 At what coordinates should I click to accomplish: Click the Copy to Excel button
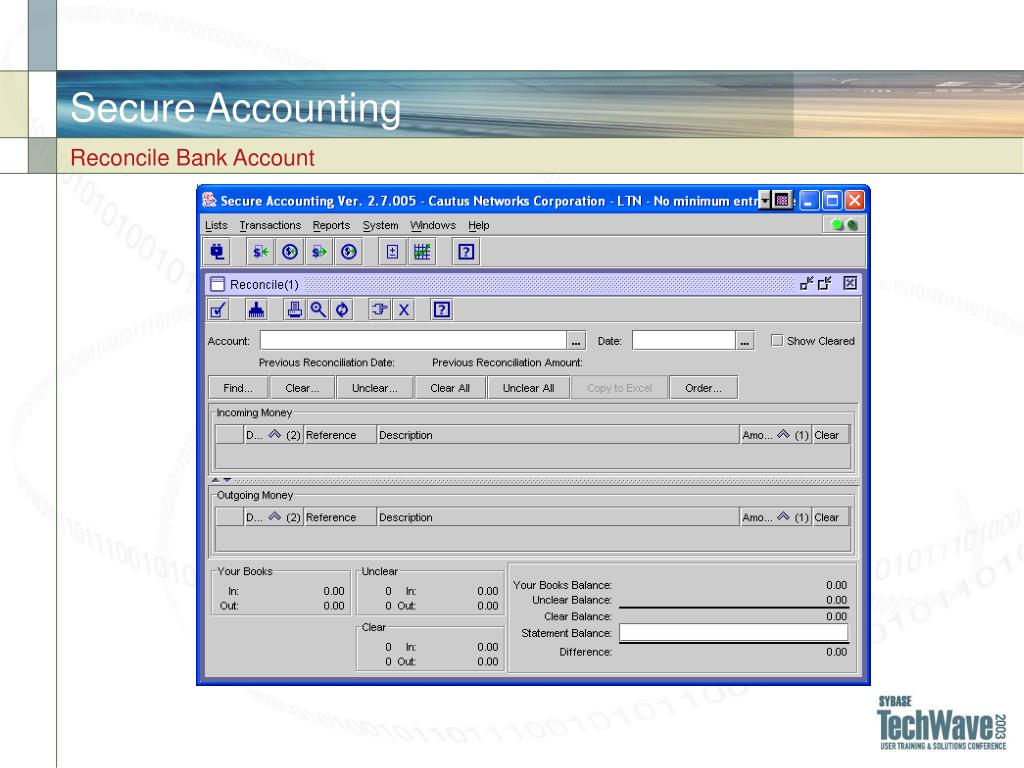pyautogui.click(x=619, y=388)
